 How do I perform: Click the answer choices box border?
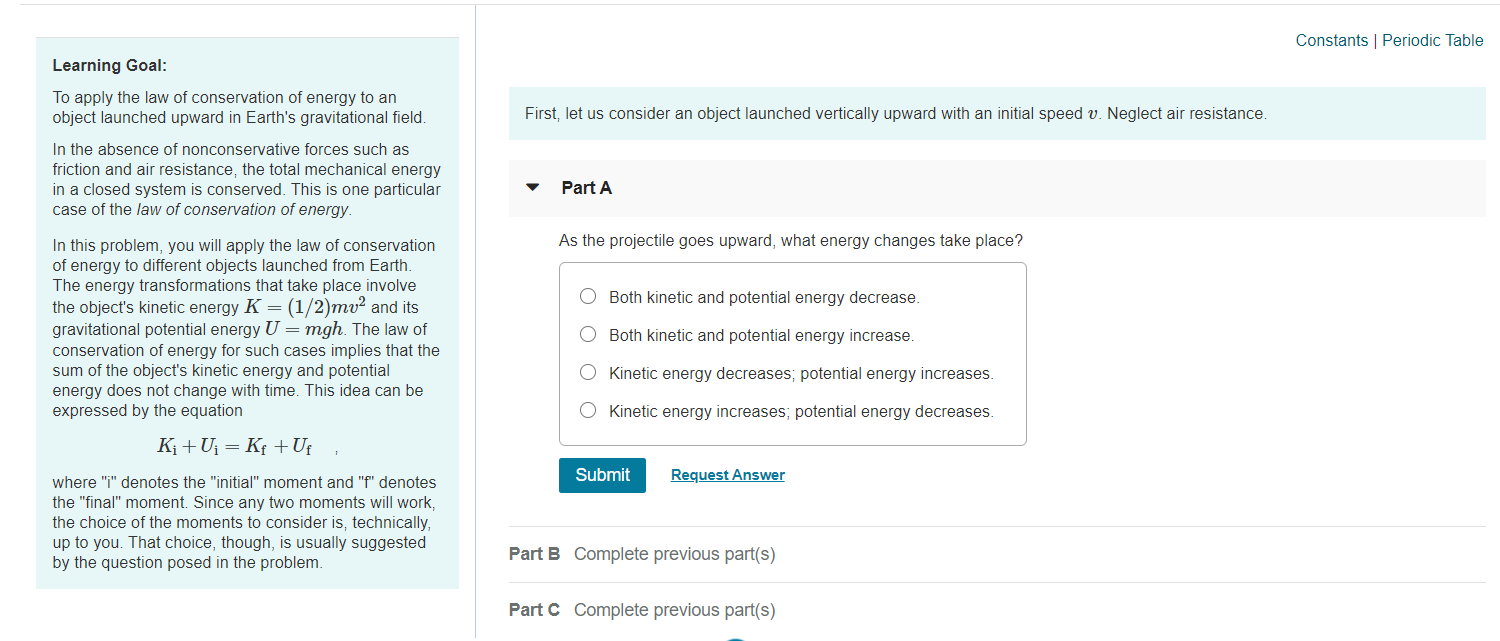click(793, 263)
